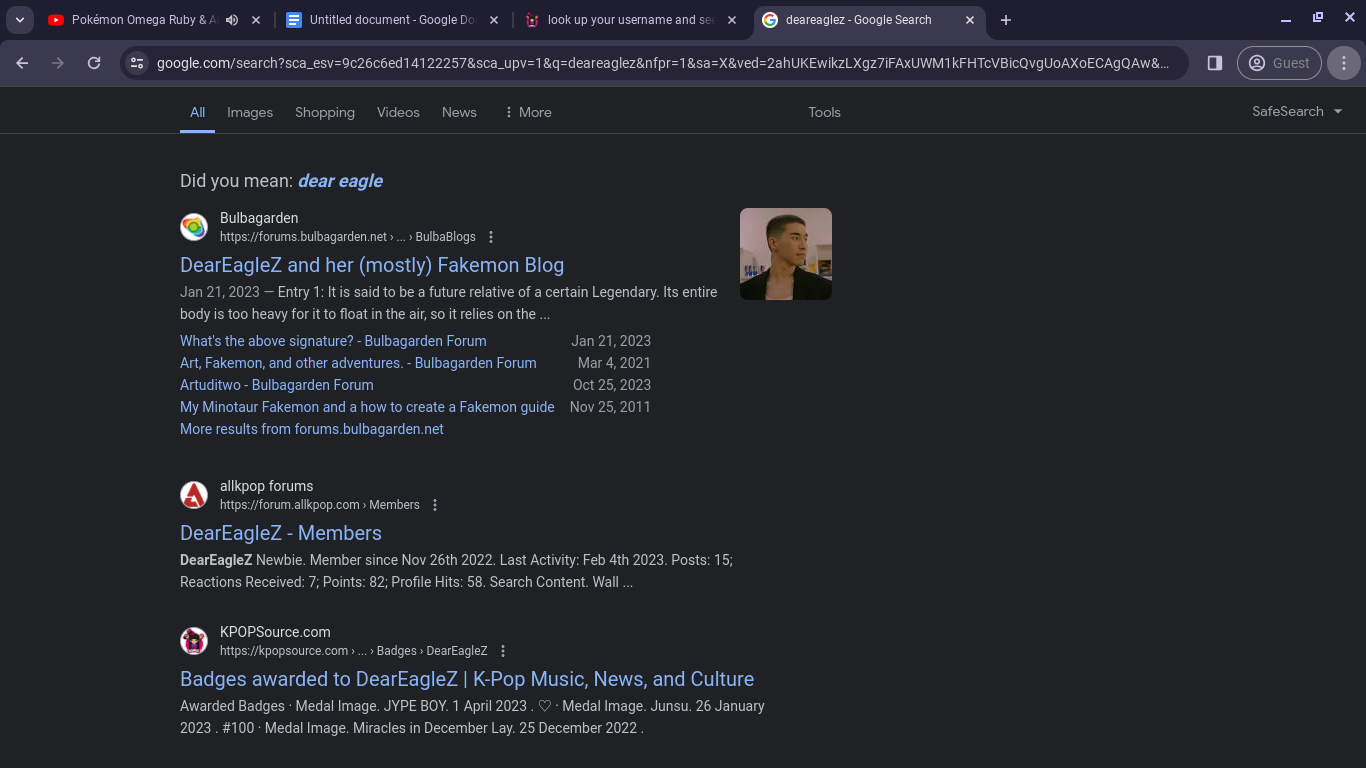Image resolution: width=1366 pixels, height=768 pixels.
Task: Switch to News search results
Action: coord(459,112)
